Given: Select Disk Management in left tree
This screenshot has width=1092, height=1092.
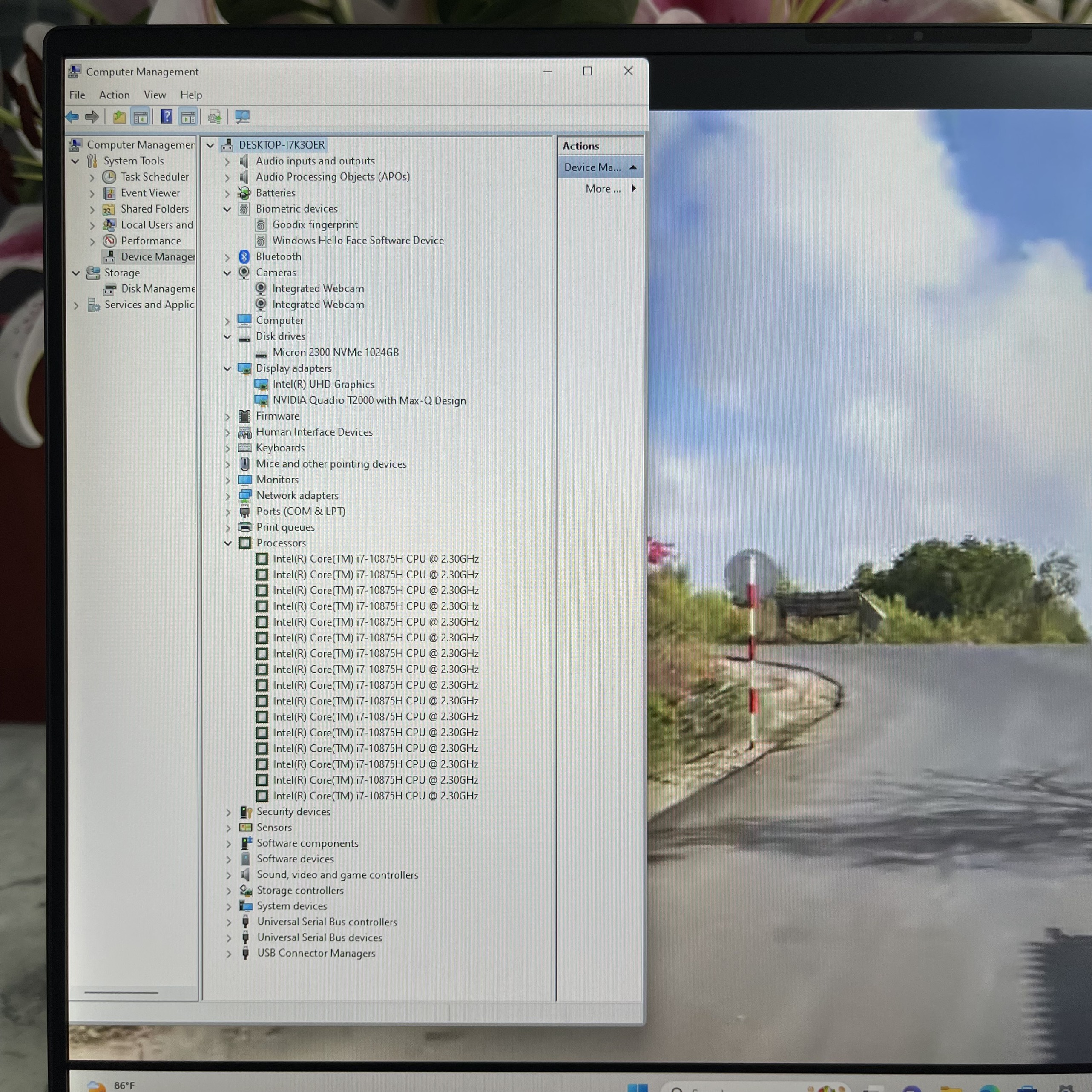Looking at the screenshot, I should click(158, 289).
